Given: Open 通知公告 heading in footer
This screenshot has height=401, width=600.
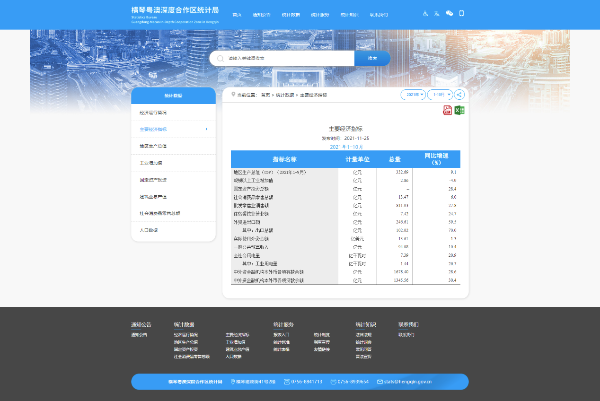Looking at the screenshot, I should point(141,324).
